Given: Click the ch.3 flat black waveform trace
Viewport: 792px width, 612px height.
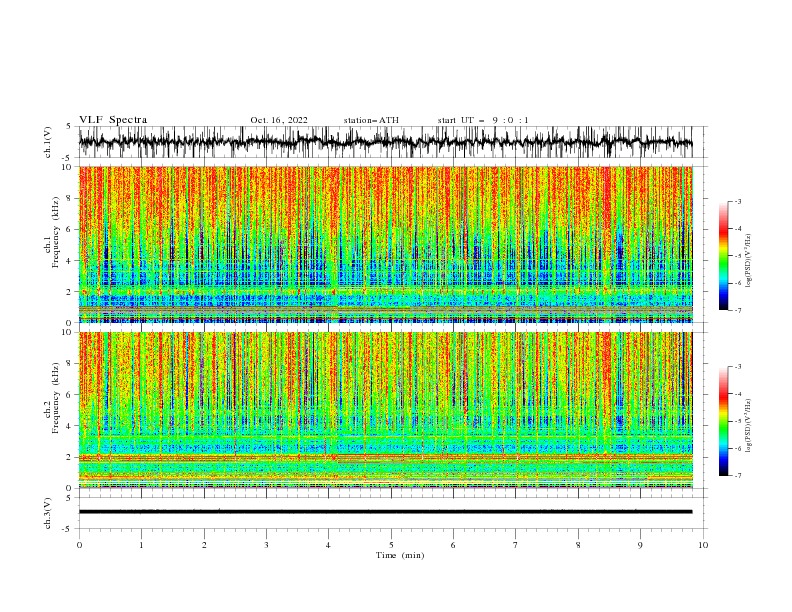Looking at the screenshot, I should tap(385, 512).
